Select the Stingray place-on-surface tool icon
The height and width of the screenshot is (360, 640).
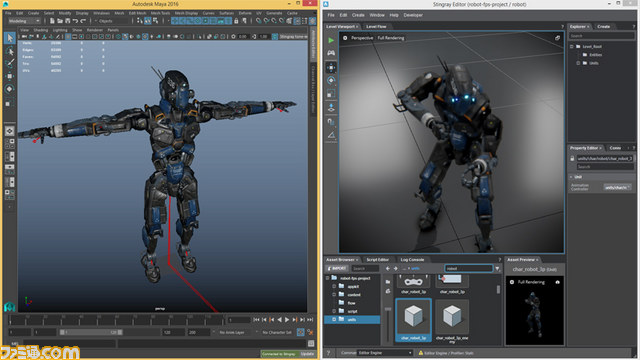(x=331, y=108)
